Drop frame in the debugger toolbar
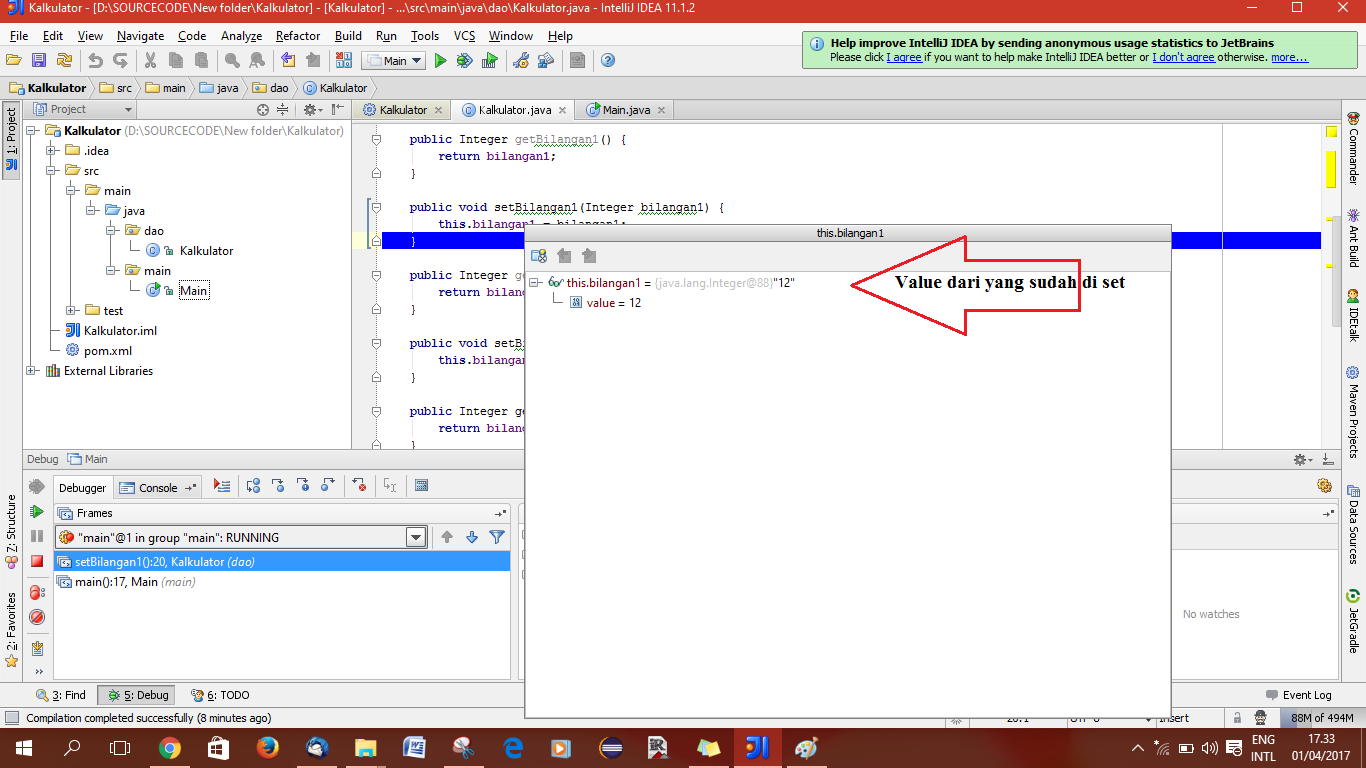 pyautogui.click(x=359, y=486)
